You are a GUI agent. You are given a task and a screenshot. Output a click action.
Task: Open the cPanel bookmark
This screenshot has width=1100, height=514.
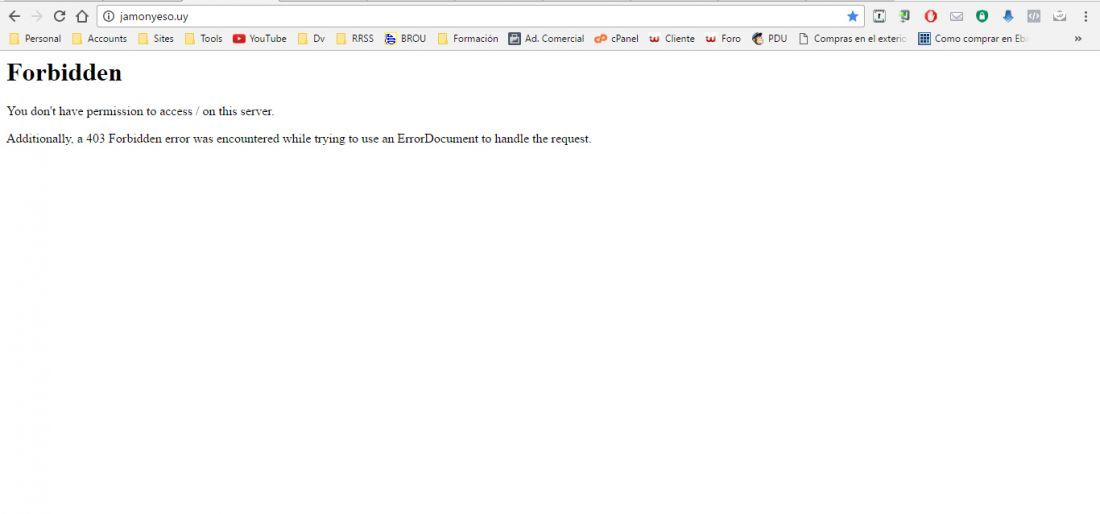point(617,39)
